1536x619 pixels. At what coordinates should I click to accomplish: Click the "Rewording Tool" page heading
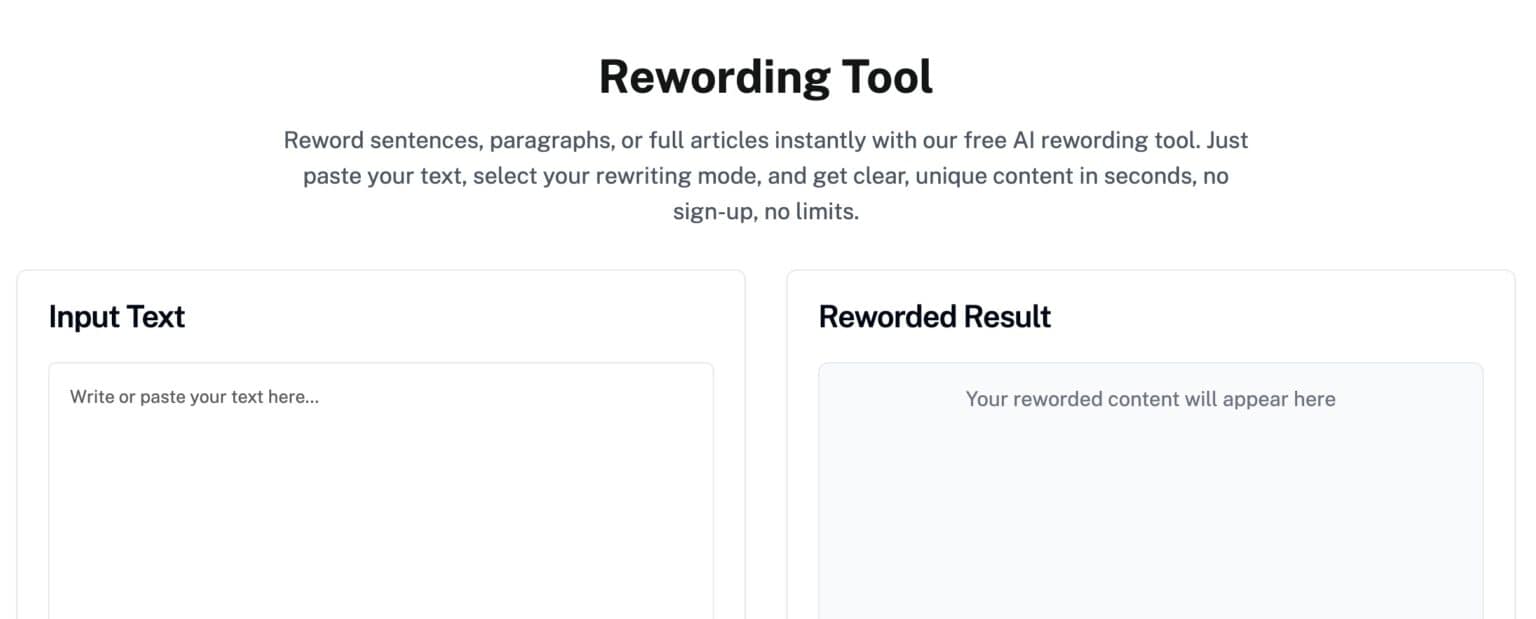click(766, 77)
